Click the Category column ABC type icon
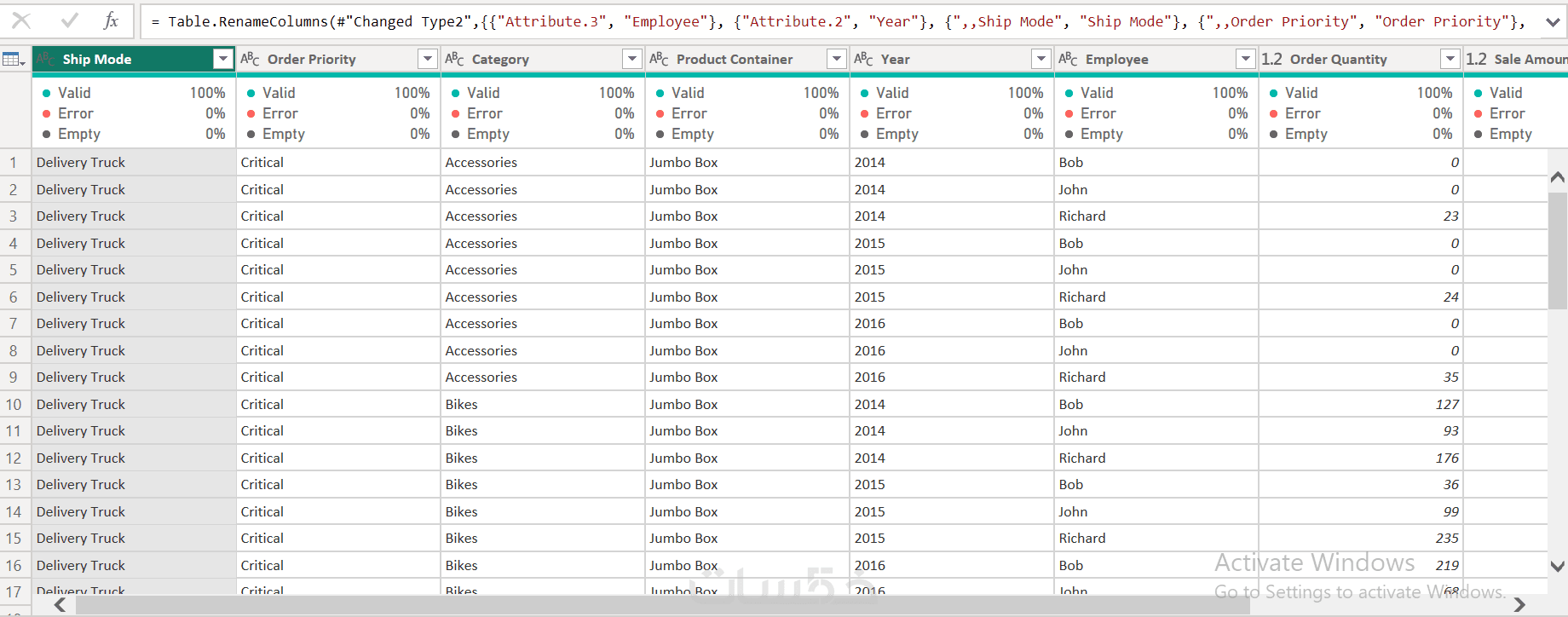The image size is (1568, 617). (454, 59)
